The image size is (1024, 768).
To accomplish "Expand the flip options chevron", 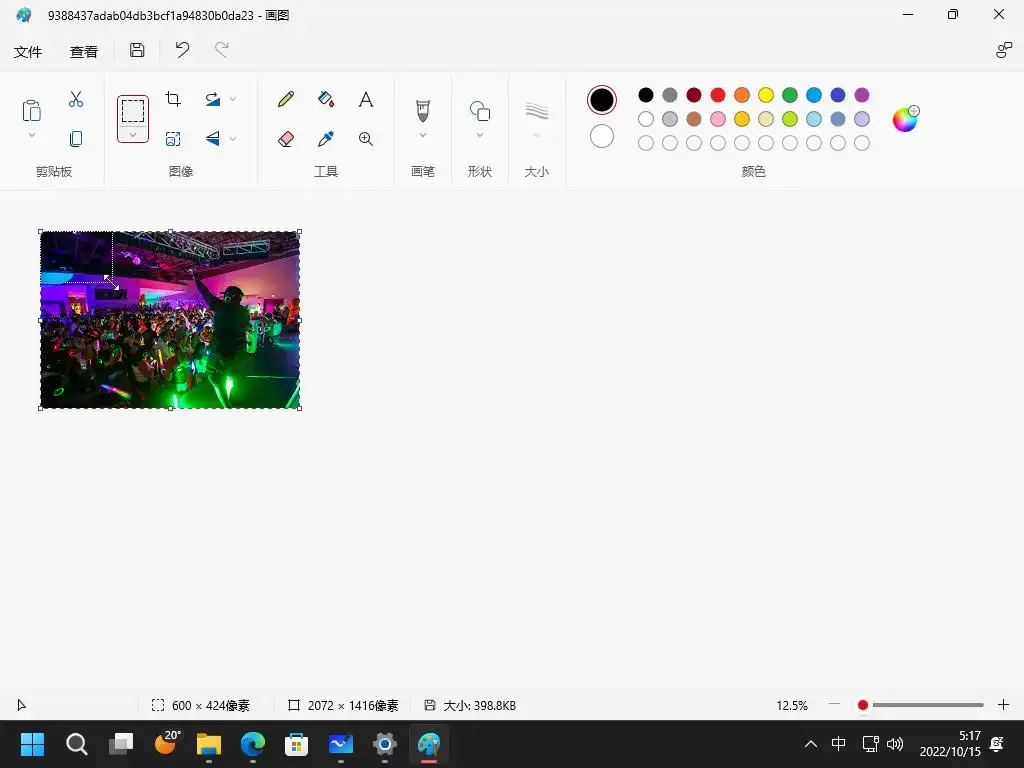I will [x=233, y=138].
